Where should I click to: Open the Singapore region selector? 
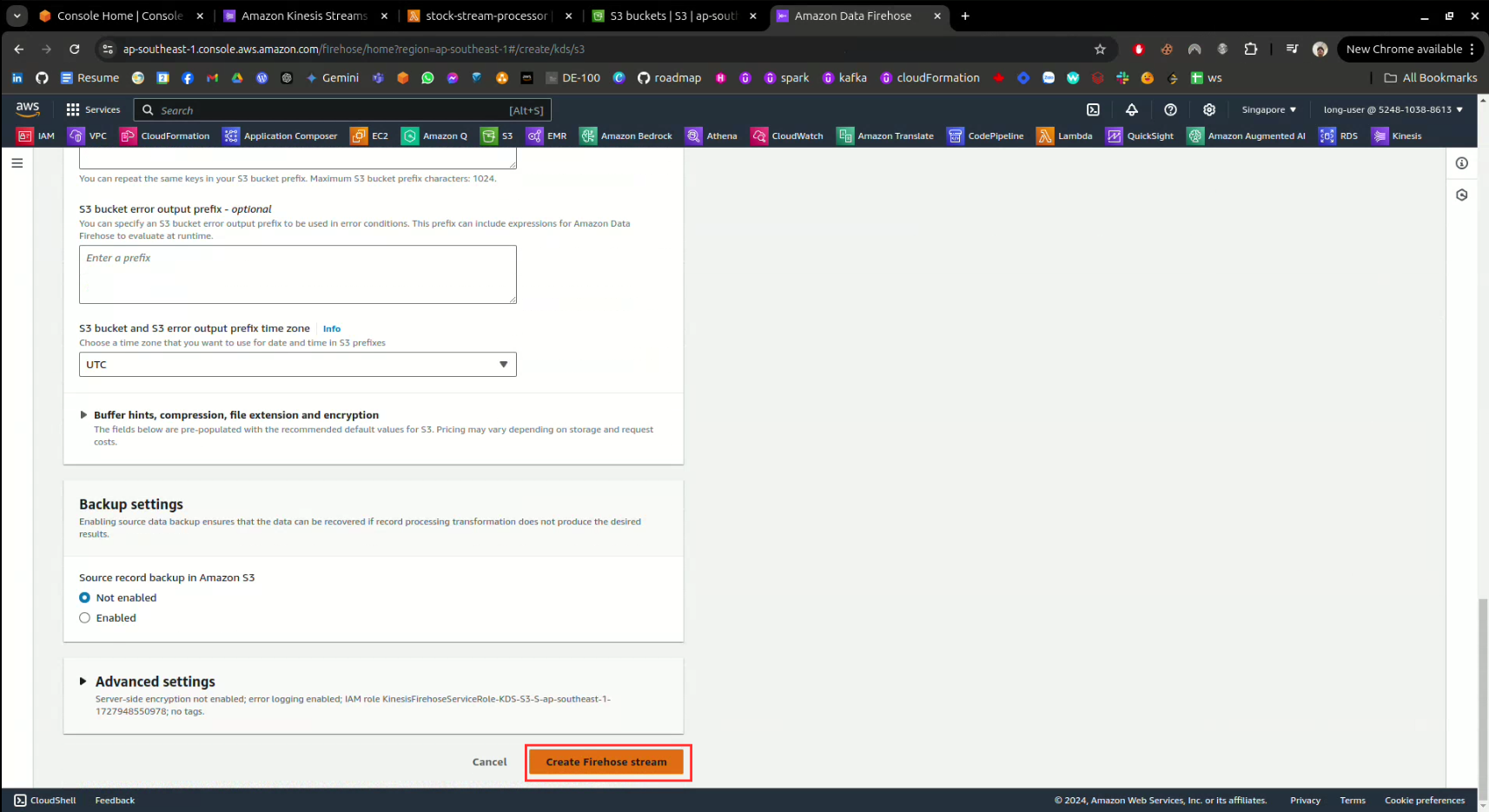coord(1268,109)
